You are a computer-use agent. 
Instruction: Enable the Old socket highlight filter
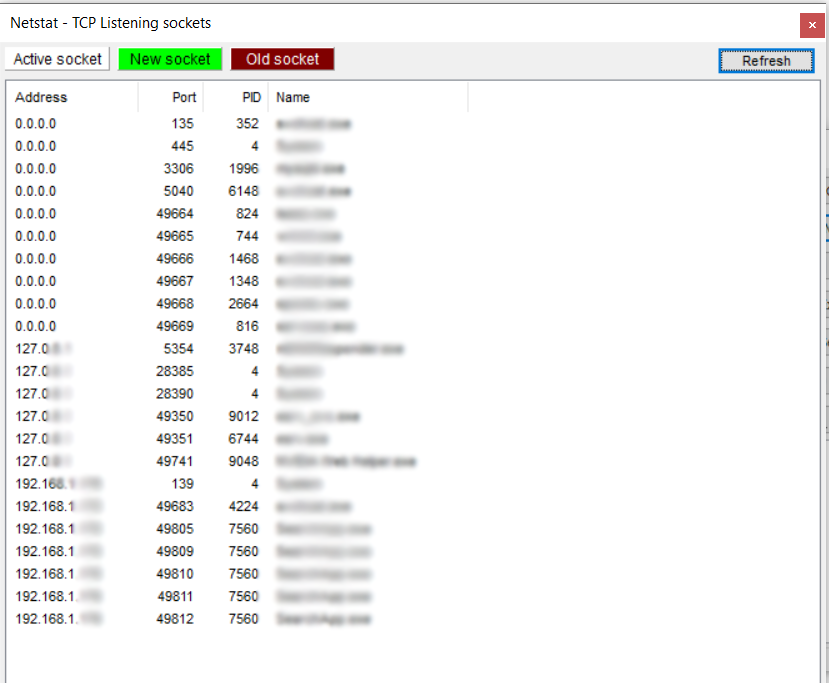[x=282, y=58]
